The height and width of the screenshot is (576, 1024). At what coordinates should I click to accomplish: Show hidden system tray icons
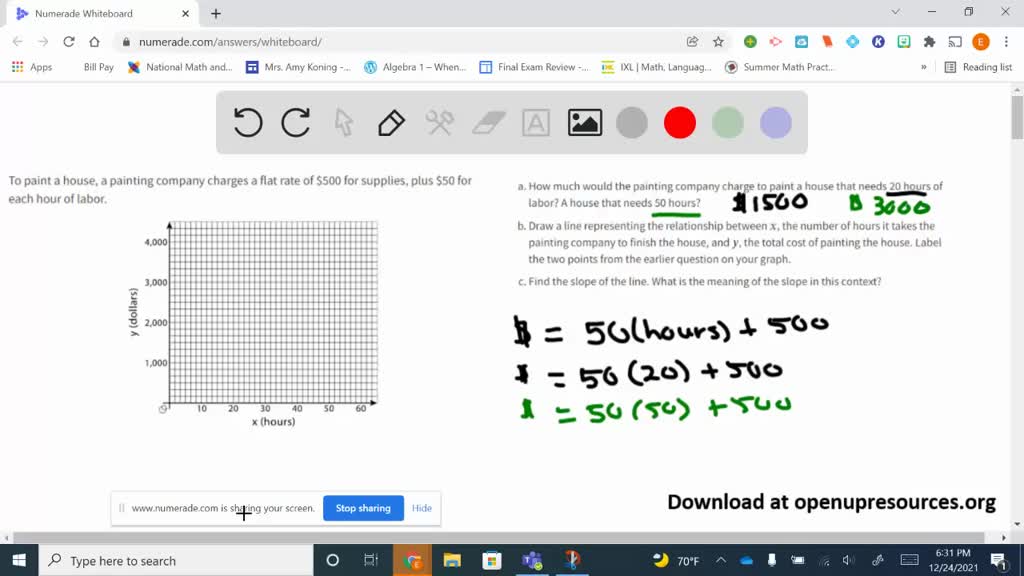pyautogui.click(x=721, y=560)
